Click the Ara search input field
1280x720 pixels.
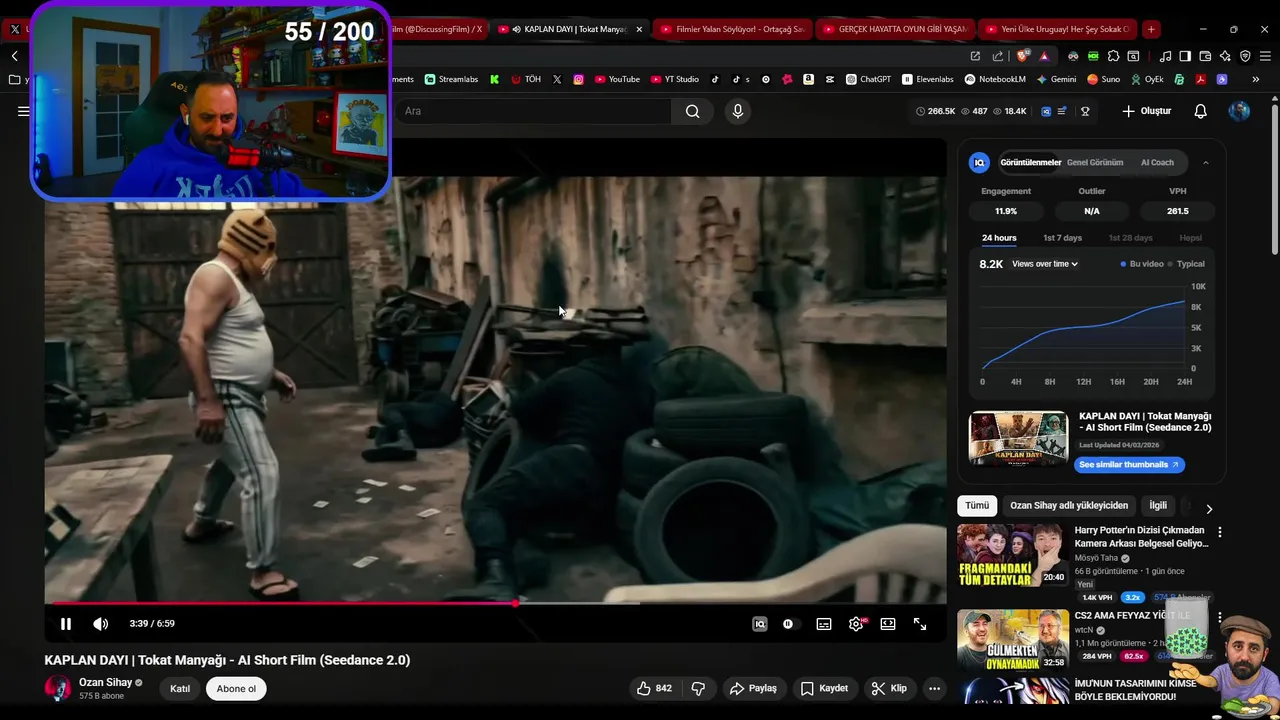coord(535,111)
